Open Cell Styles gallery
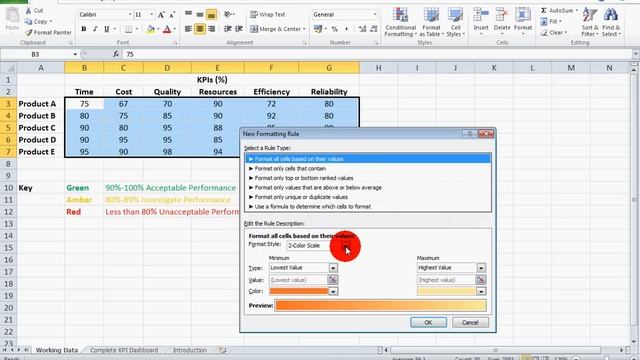 point(455,22)
